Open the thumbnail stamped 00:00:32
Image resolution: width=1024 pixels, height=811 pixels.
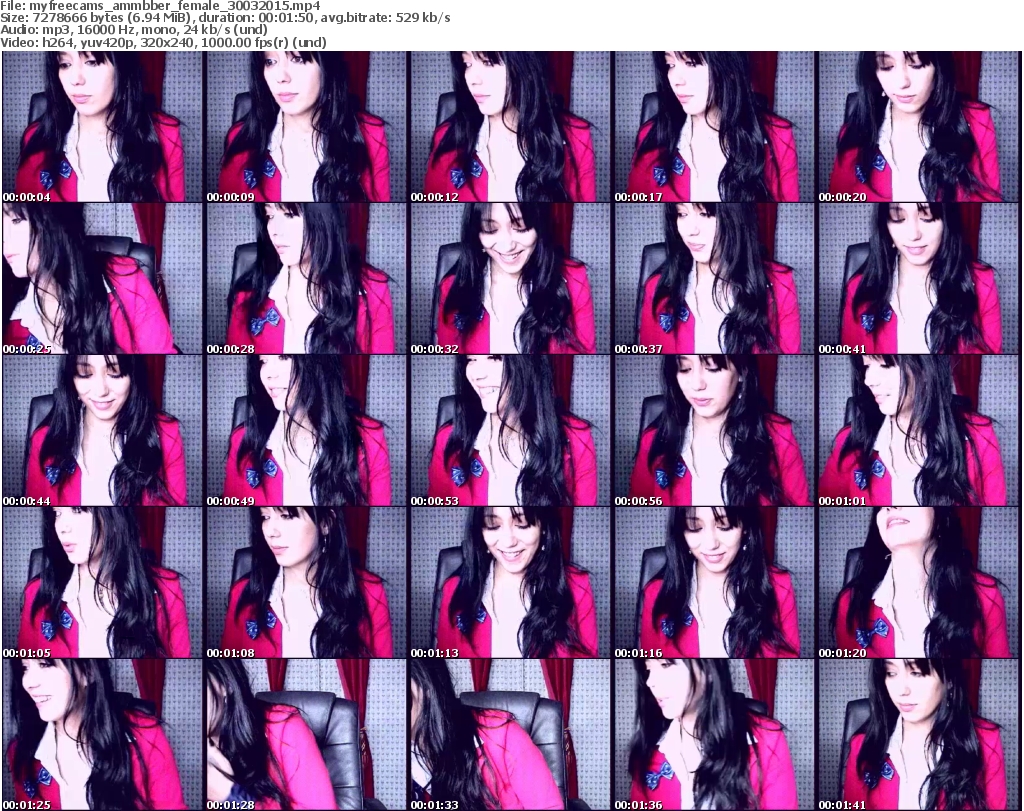[x=510, y=279]
